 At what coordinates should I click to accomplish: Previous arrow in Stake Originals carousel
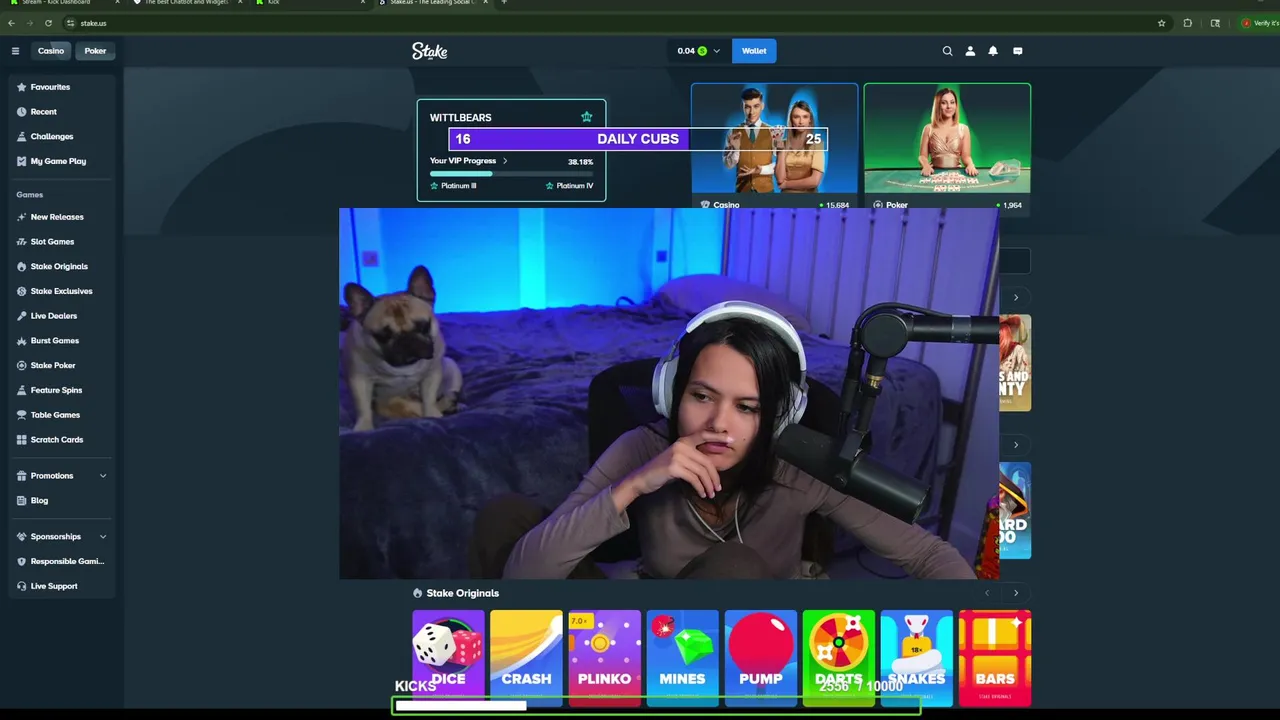(x=987, y=593)
